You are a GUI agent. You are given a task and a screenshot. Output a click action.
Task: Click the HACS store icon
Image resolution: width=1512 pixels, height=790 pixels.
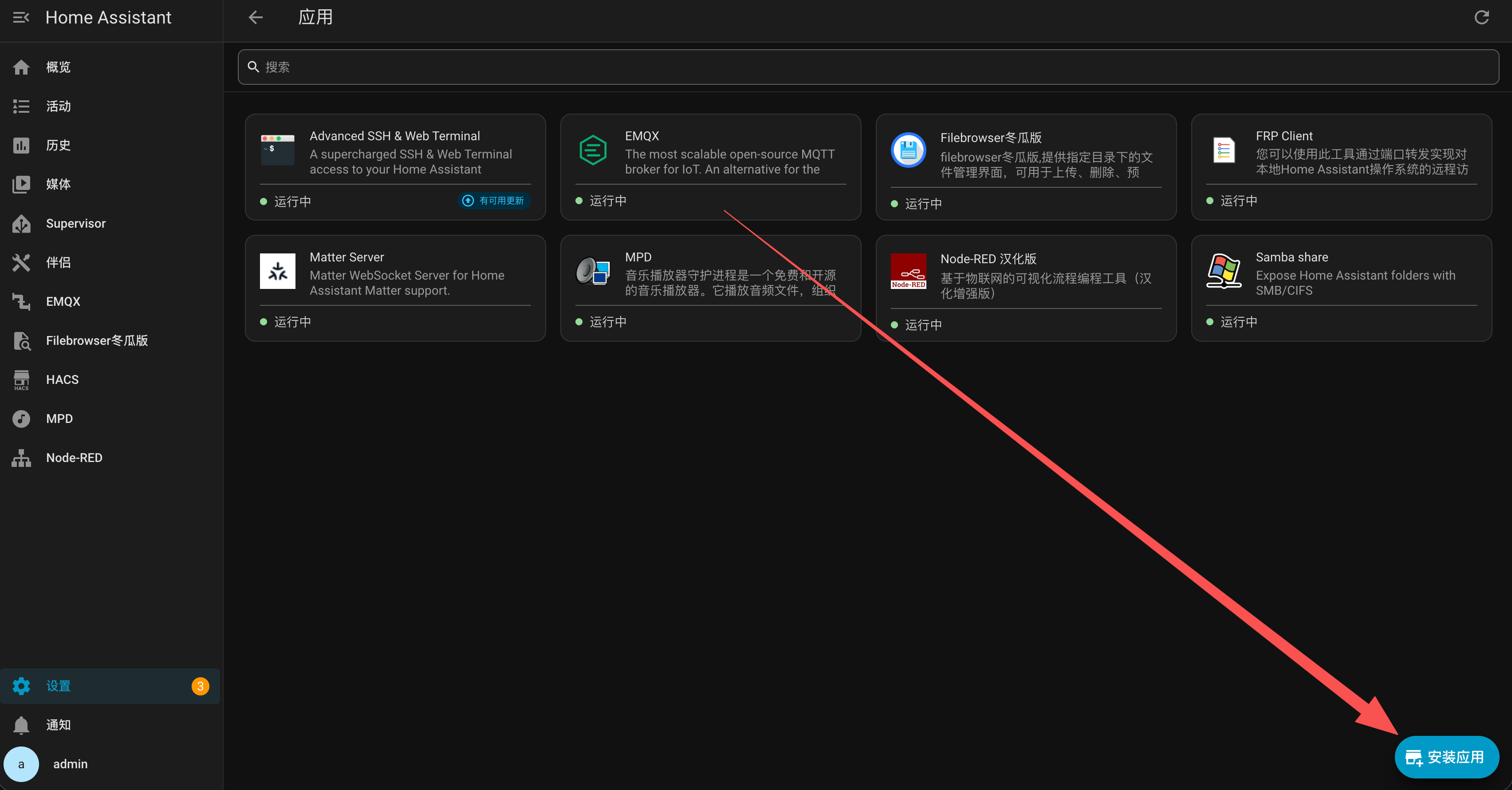pyautogui.click(x=21, y=380)
